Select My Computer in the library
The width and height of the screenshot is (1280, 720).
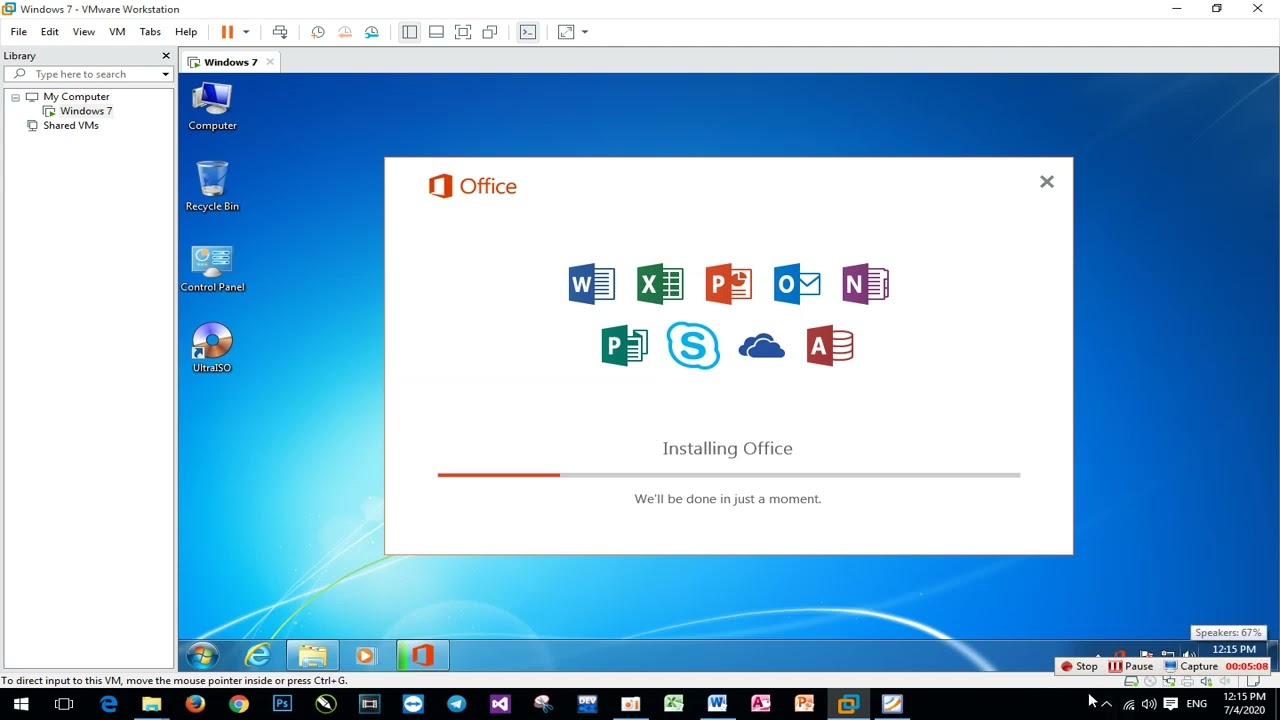[x=76, y=97]
